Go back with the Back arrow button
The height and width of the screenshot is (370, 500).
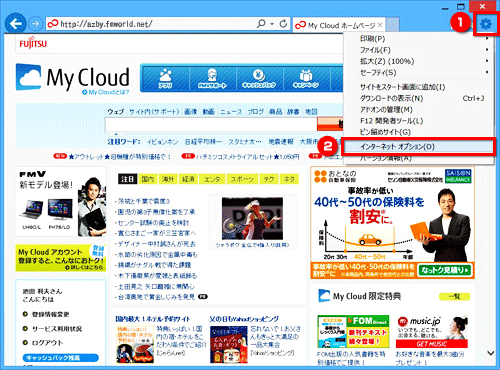pos(15,24)
